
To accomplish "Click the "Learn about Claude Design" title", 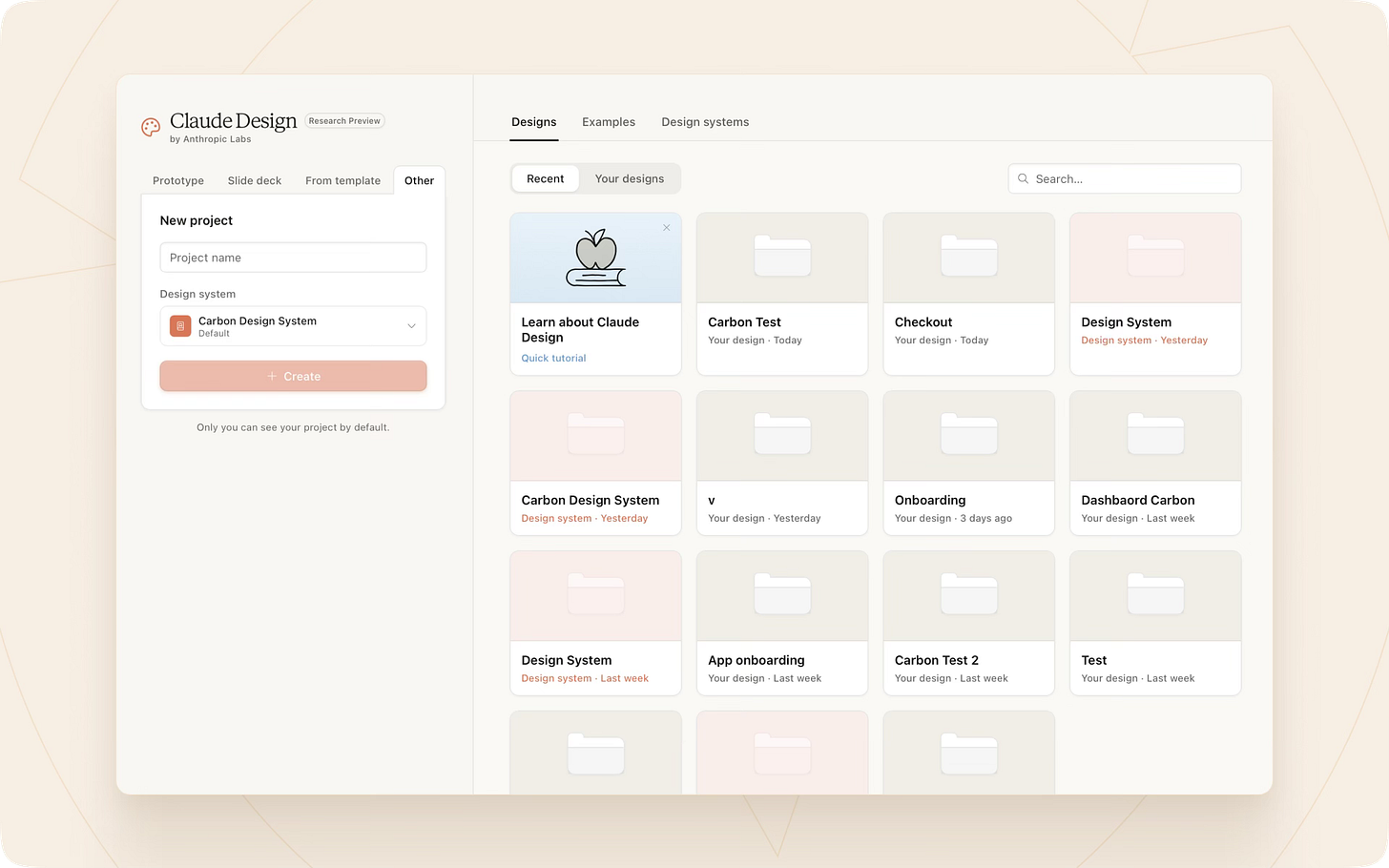I will [x=580, y=330].
